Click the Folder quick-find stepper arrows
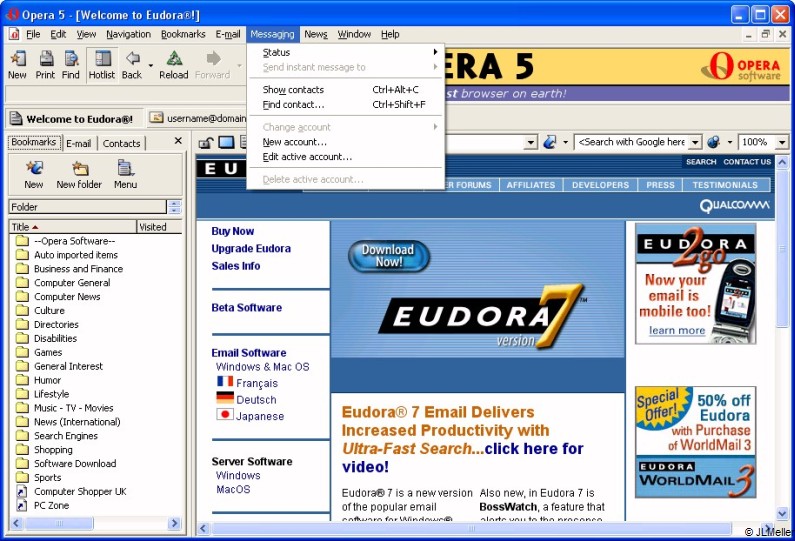Screen dimensions: 795x541 pos(174,206)
